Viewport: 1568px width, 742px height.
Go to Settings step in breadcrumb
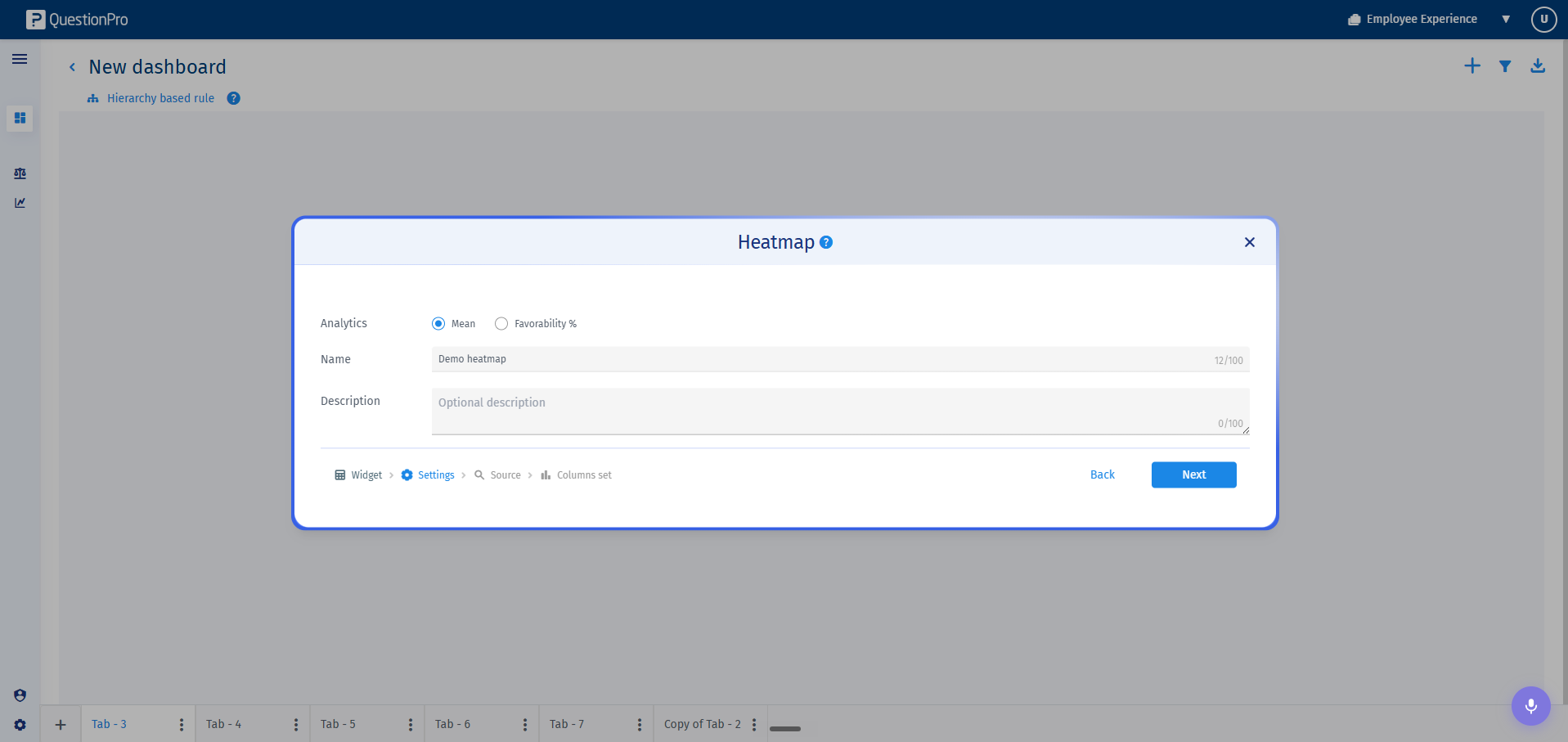[428, 475]
